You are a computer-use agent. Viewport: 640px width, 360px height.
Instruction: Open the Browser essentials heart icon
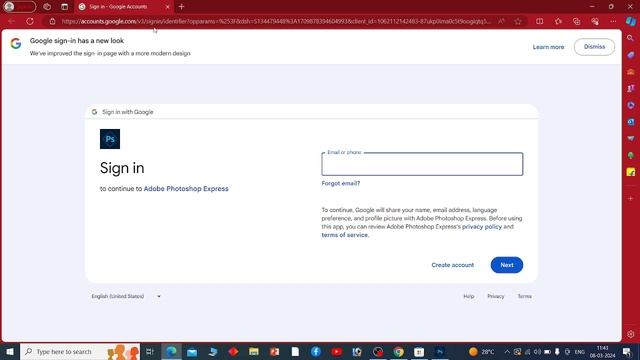tap(595, 21)
